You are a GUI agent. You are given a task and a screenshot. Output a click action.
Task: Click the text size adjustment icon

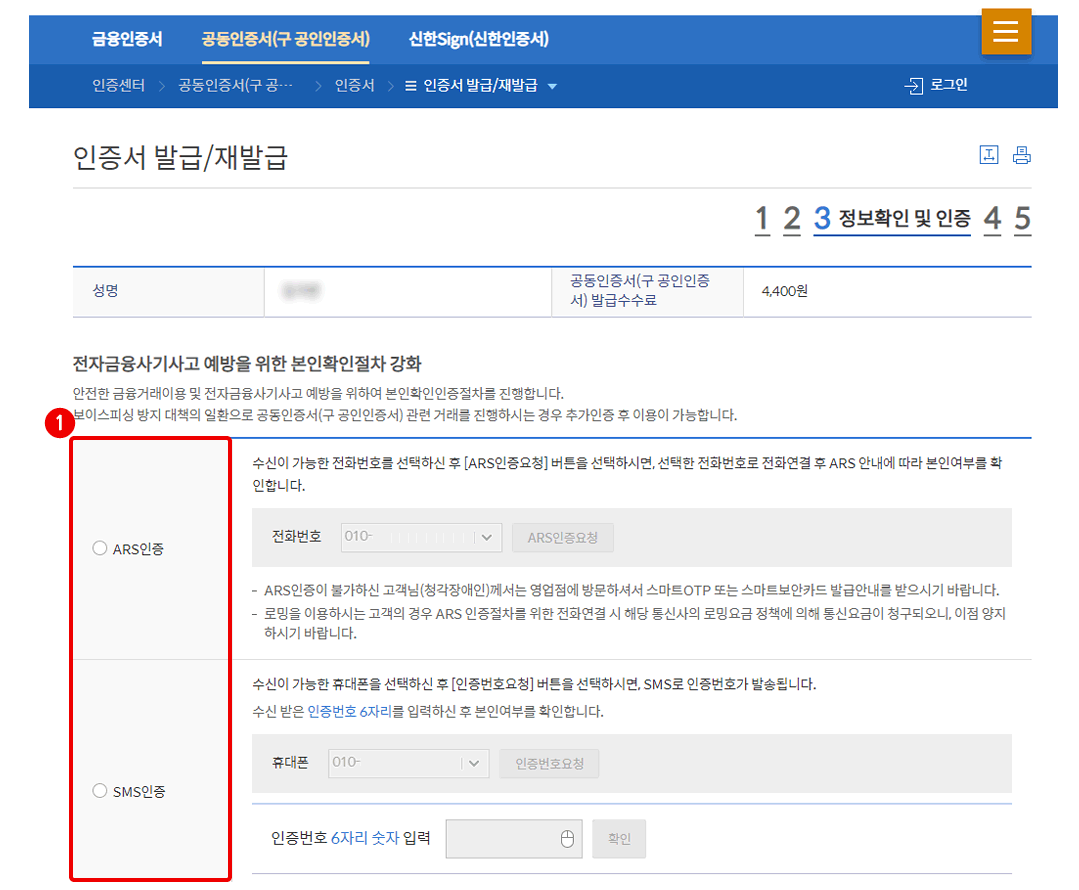(x=989, y=155)
